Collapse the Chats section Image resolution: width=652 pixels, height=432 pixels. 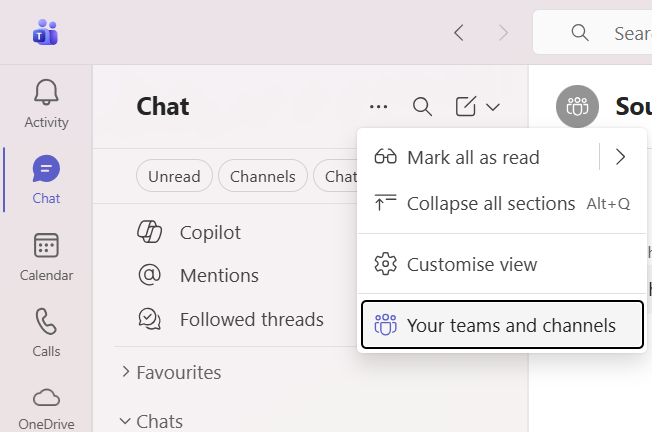coord(151,422)
